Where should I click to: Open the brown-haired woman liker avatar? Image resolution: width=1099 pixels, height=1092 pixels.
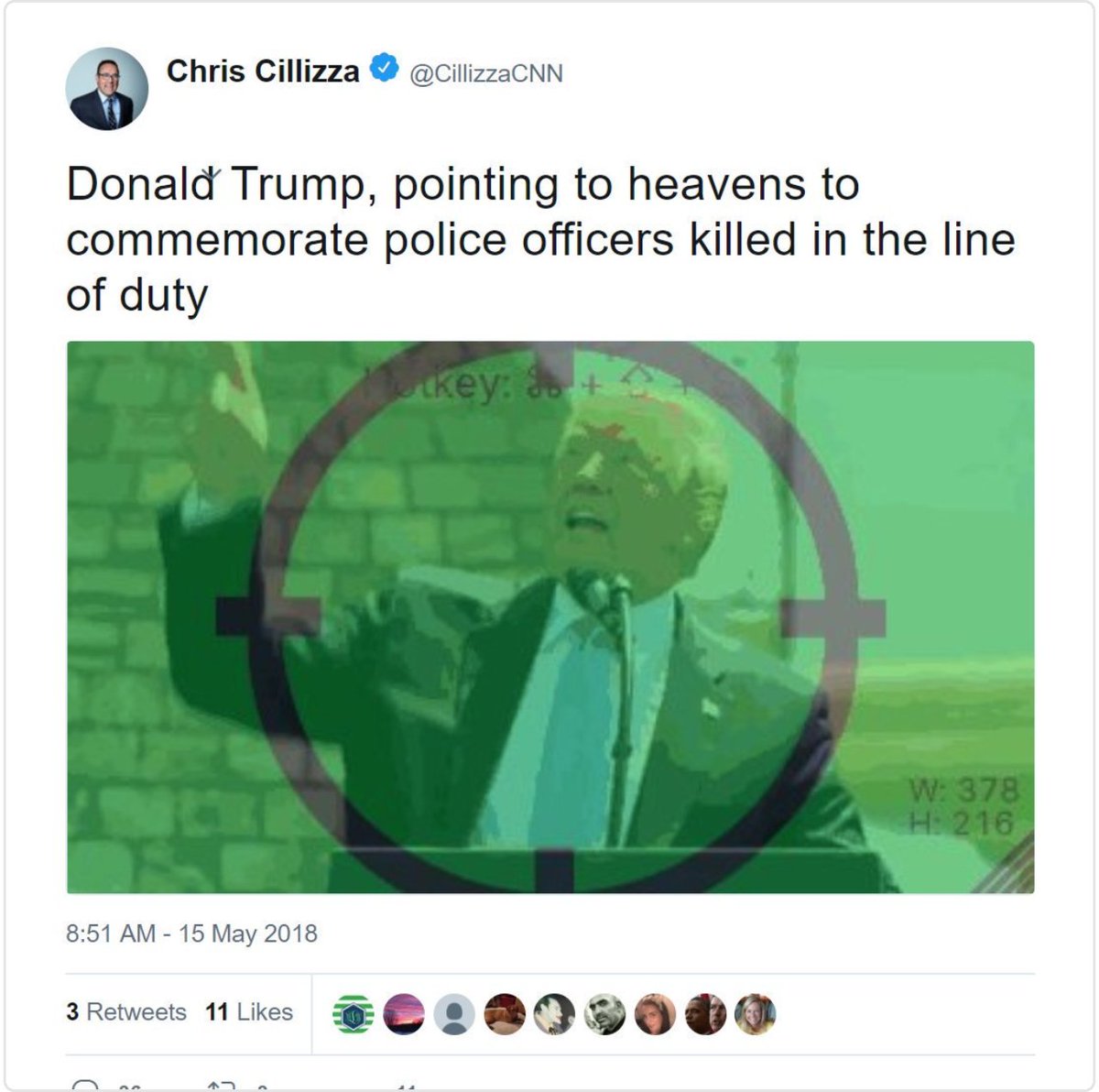655,1014
